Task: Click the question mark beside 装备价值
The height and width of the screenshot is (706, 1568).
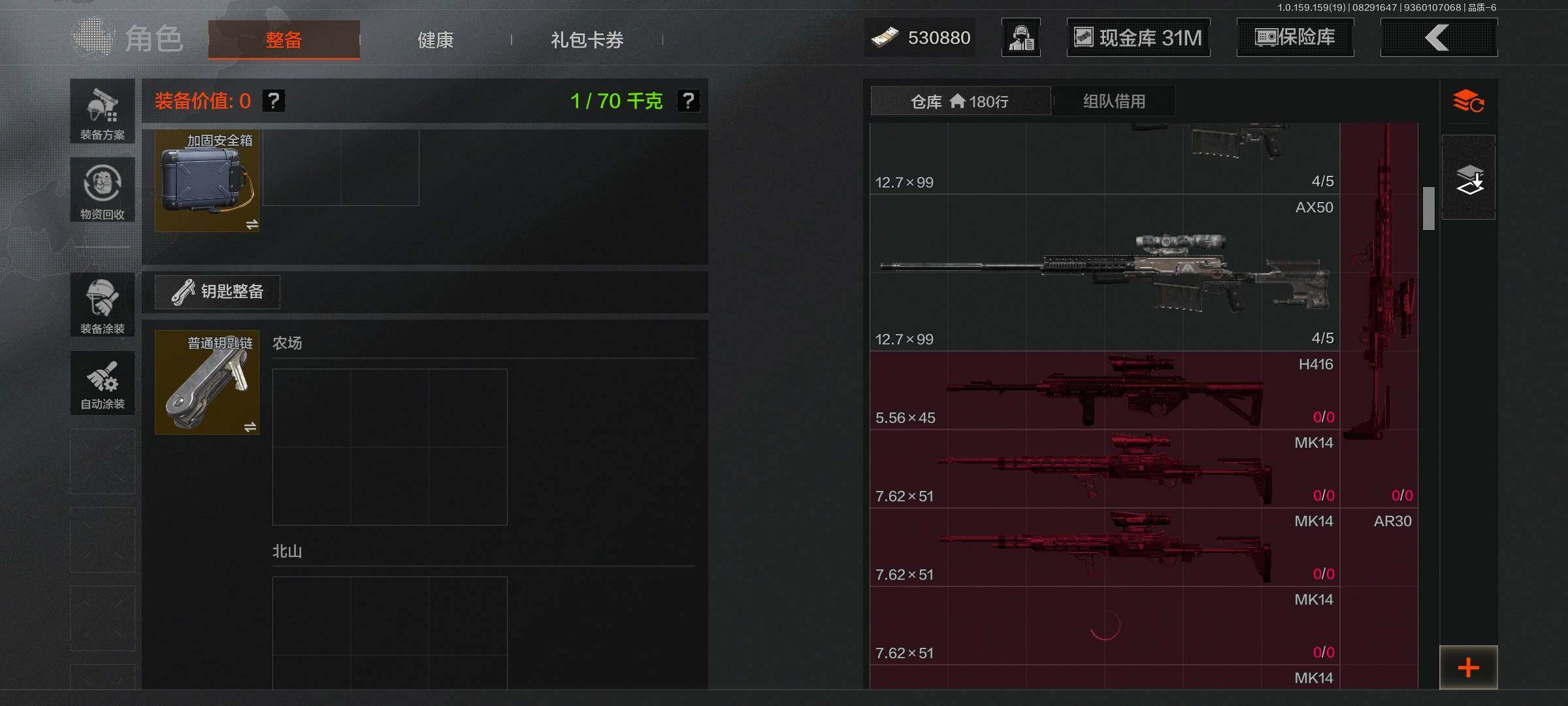Action: coord(274,101)
